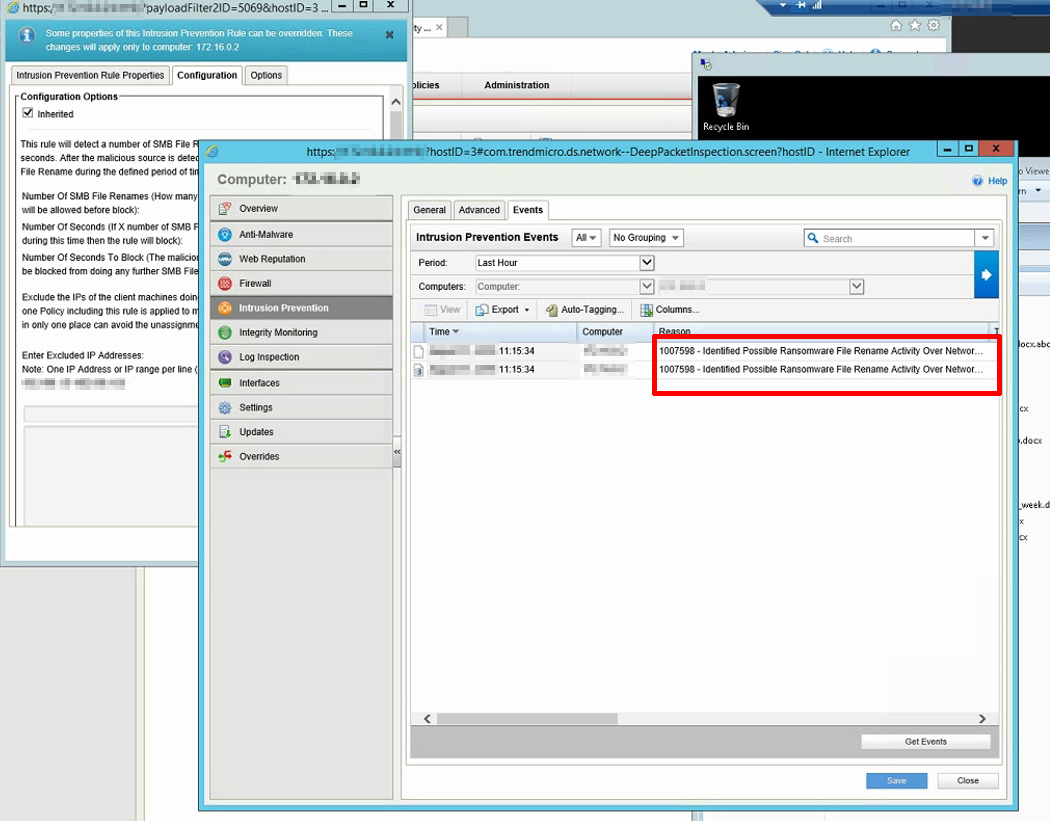Image resolution: width=1050 pixels, height=821 pixels.
Task: Open the All events filter dropdown
Action: point(586,238)
